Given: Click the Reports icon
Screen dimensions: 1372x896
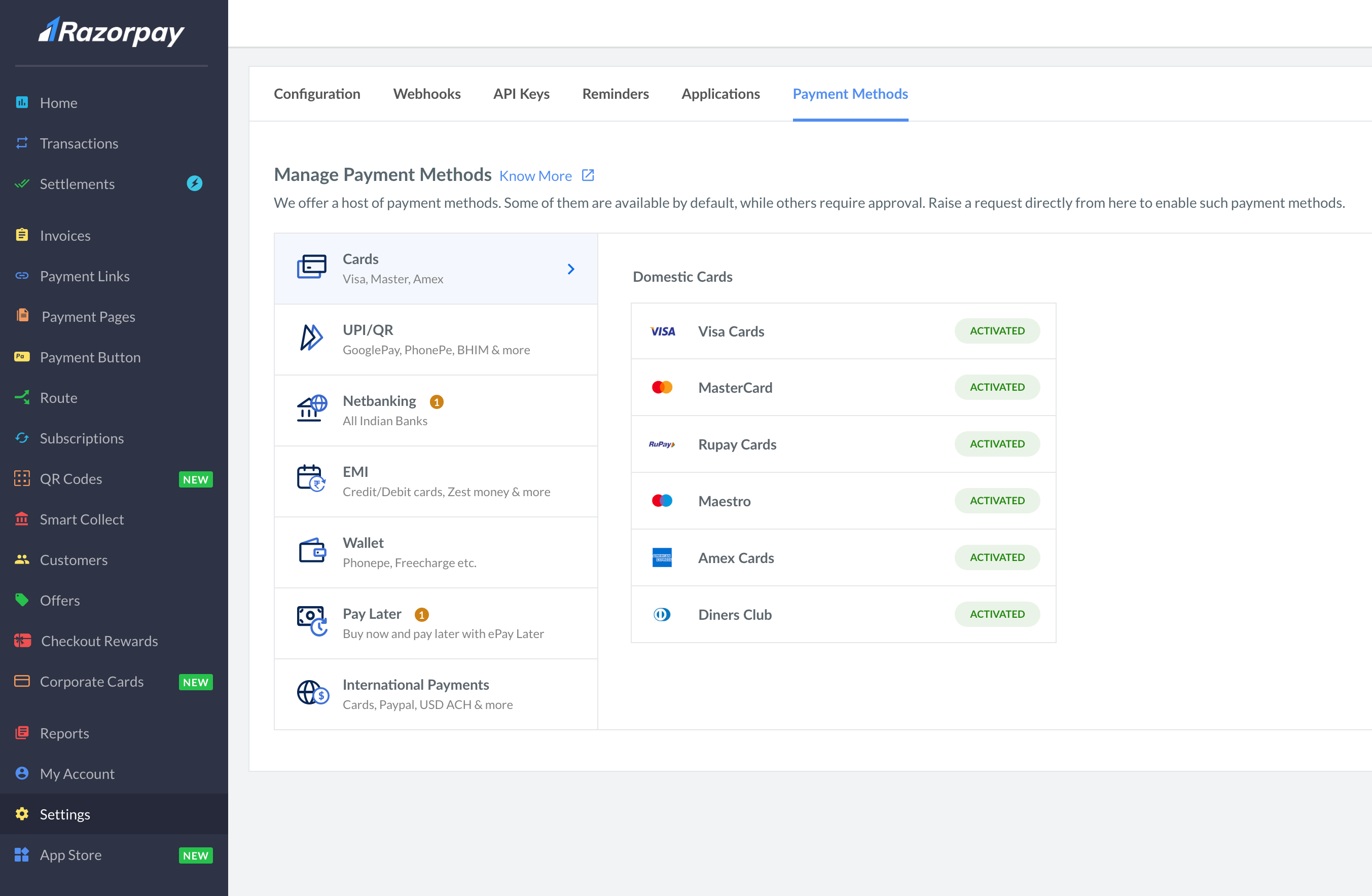Looking at the screenshot, I should tap(22, 732).
